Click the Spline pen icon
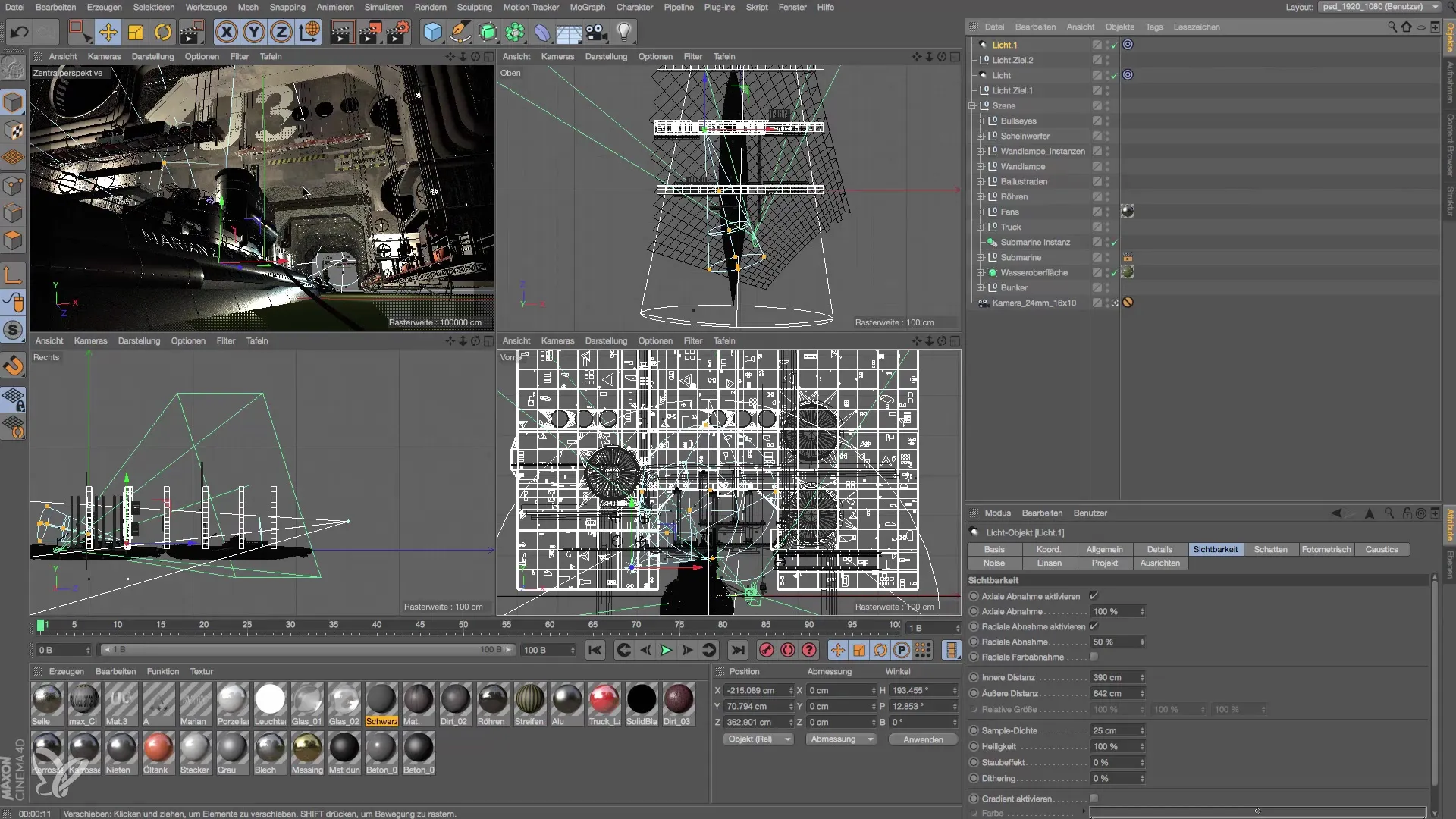Image resolution: width=1456 pixels, height=819 pixels. pyautogui.click(x=460, y=32)
